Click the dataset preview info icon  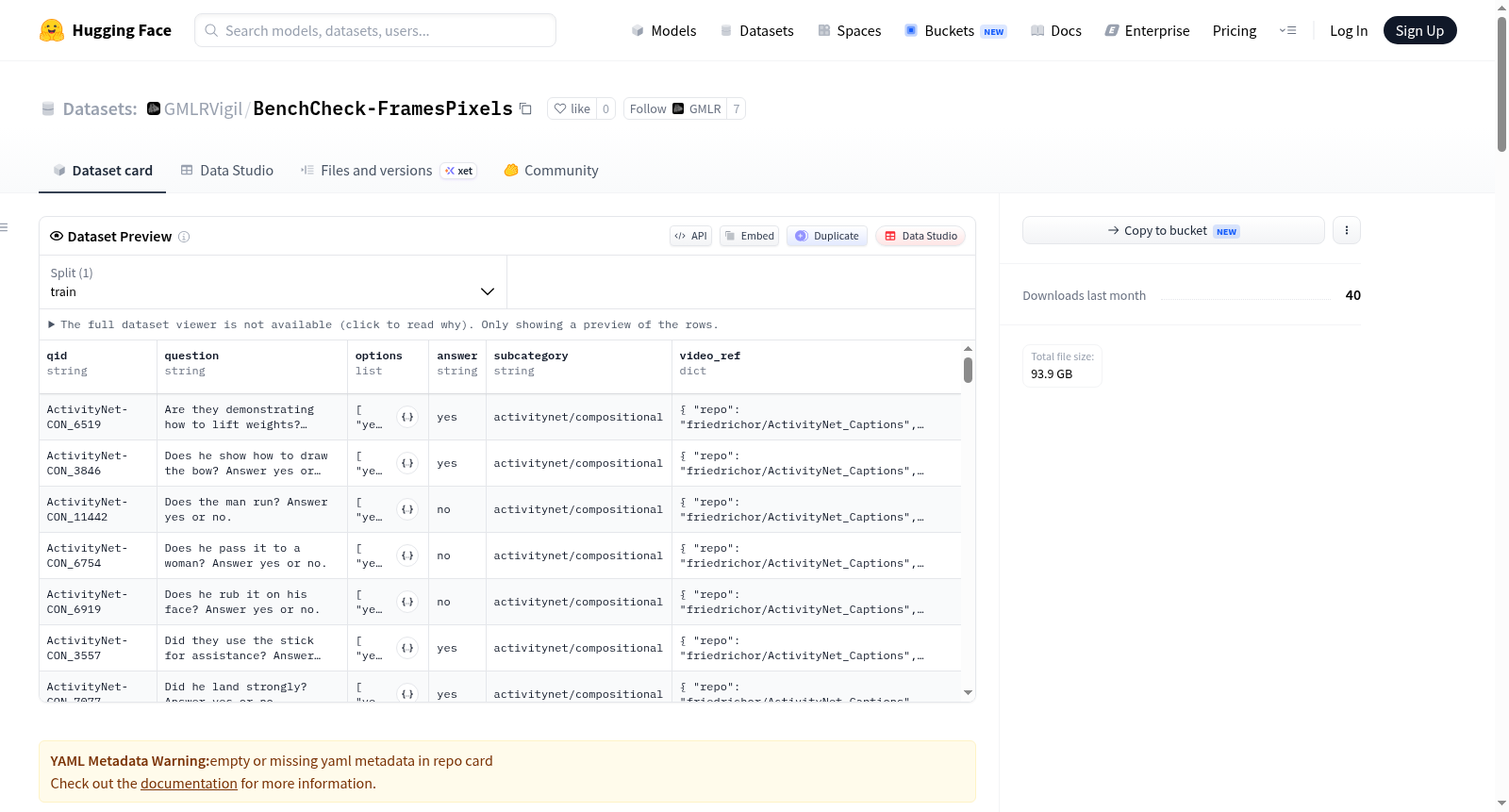184,237
